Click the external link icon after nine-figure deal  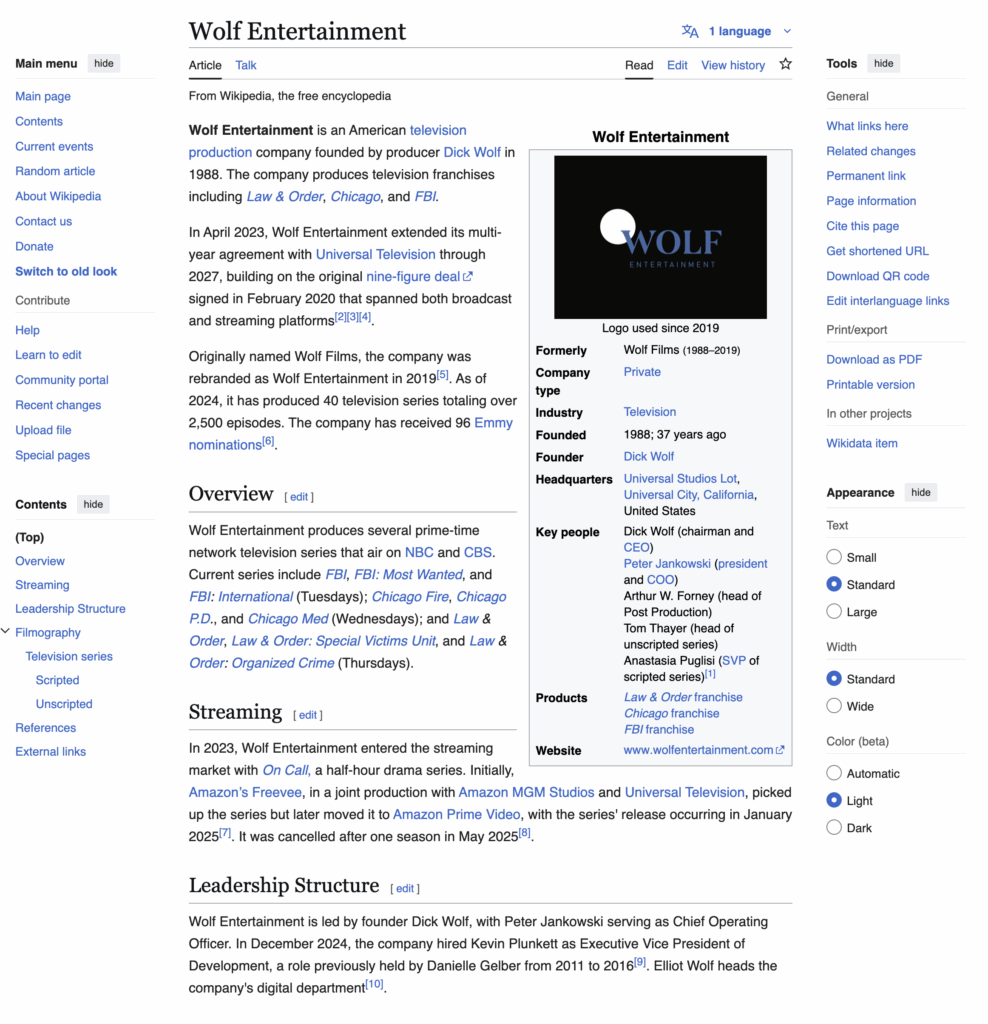tap(468, 277)
